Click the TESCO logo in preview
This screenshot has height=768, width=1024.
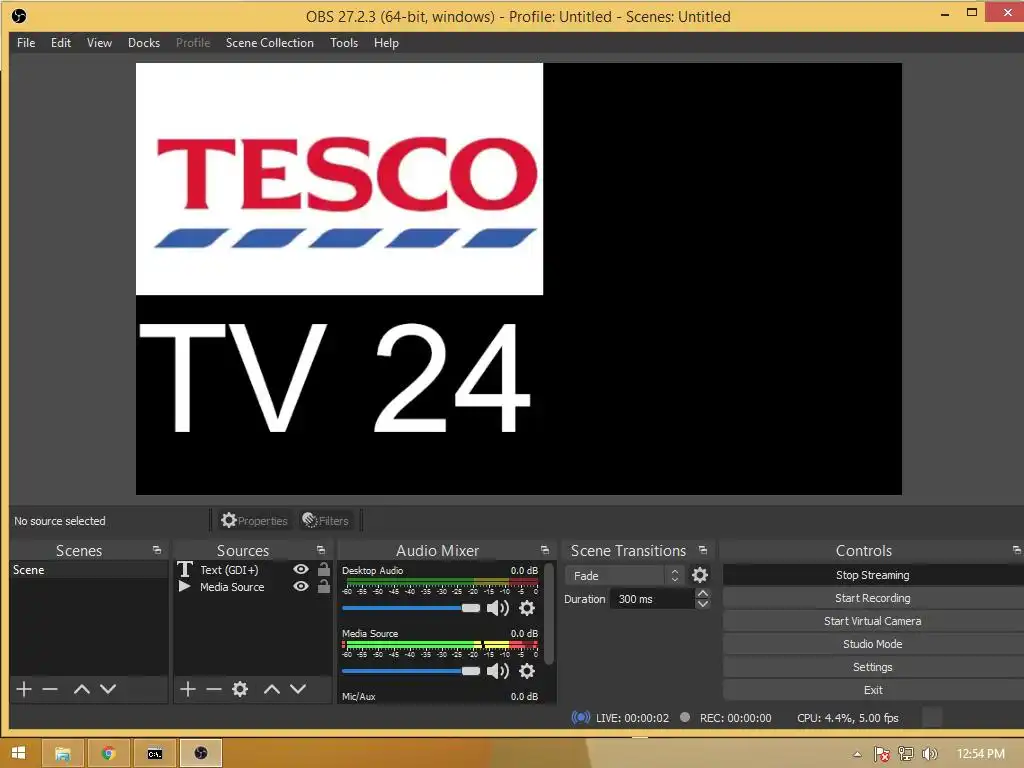(339, 179)
